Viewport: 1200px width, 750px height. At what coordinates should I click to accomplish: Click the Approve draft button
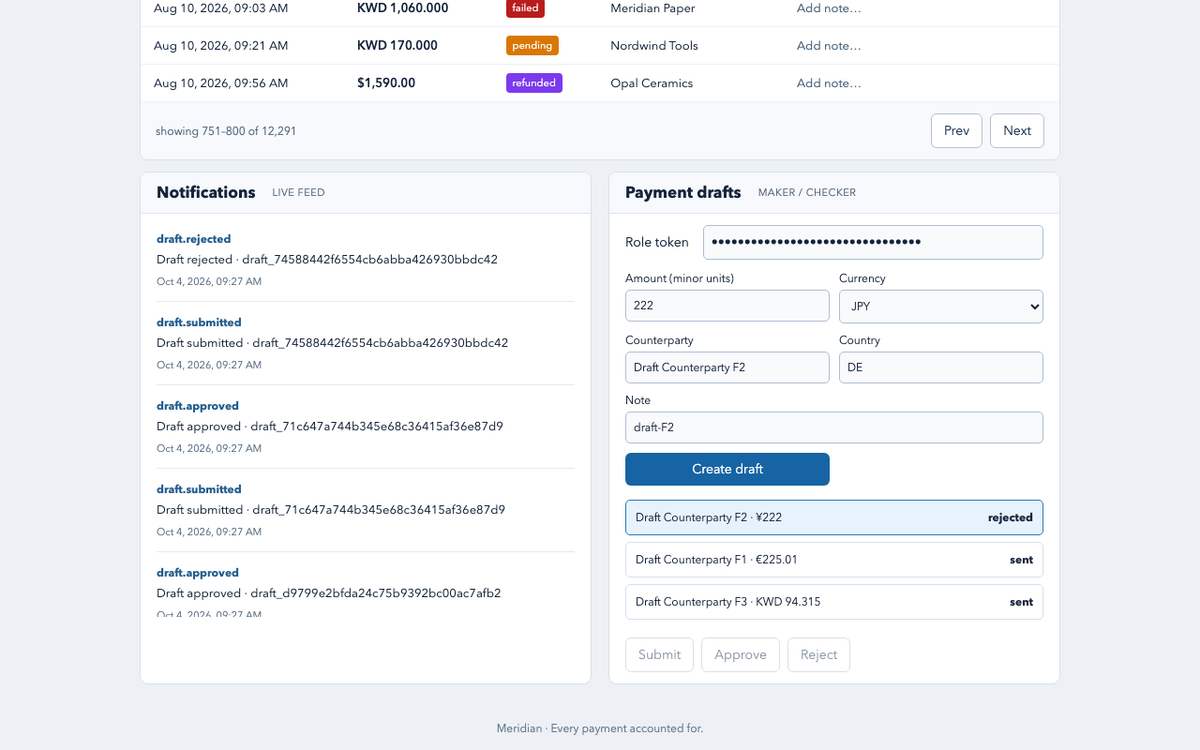click(740, 655)
